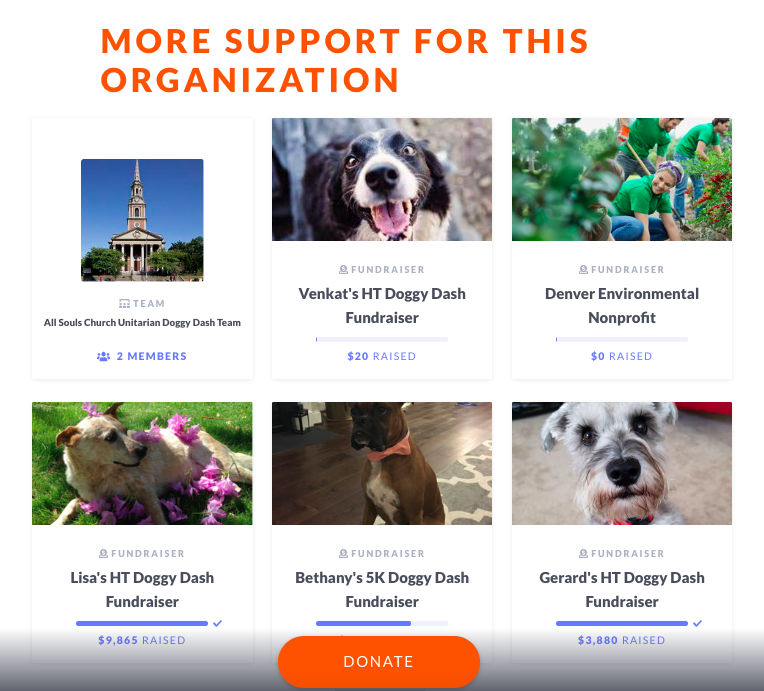Screen dimensions: 764x691
Task: Click fundraiser icon on Bethany's card
Action: [x=344, y=554]
